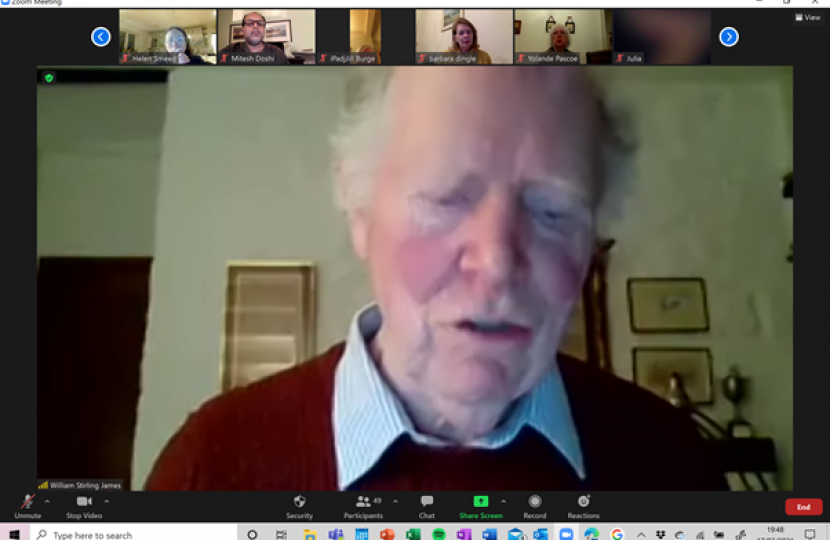The height and width of the screenshot is (540, 830).
Task: Stop Video camera
Action: (x=84, y=505)
